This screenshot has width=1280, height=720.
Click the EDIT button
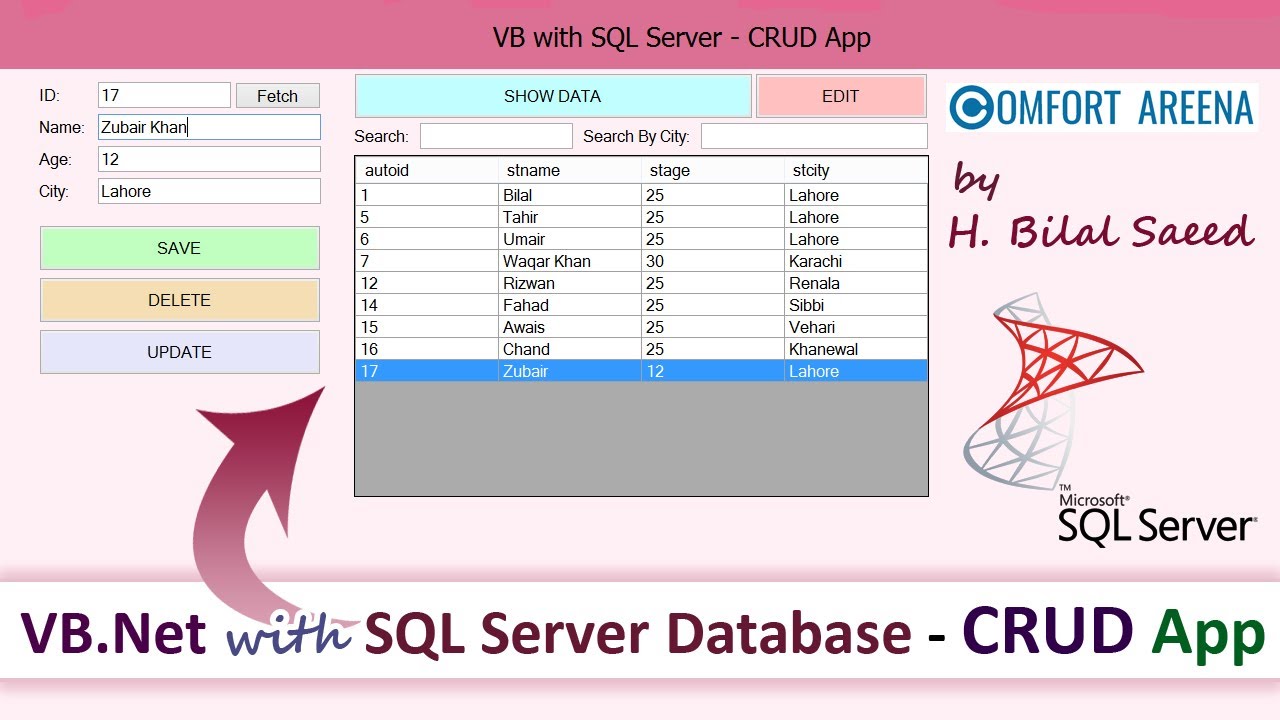point(841,96)
